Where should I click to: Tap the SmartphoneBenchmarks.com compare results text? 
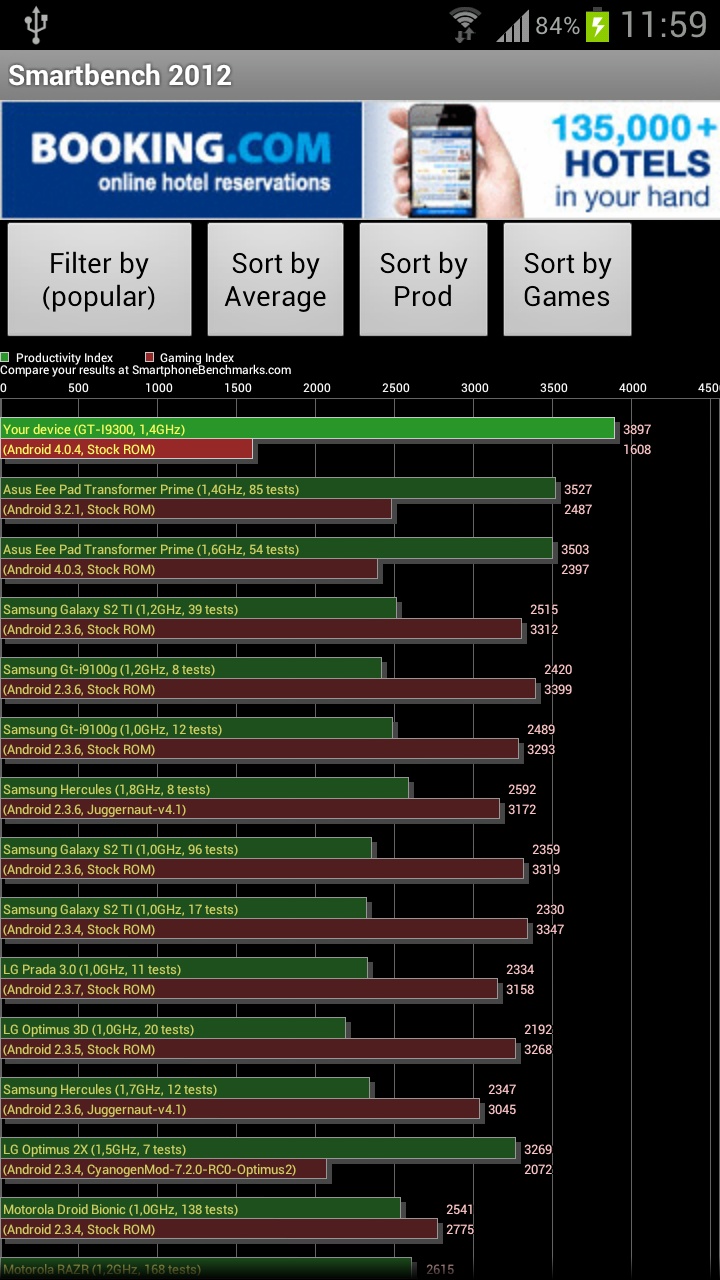[145, 370]
